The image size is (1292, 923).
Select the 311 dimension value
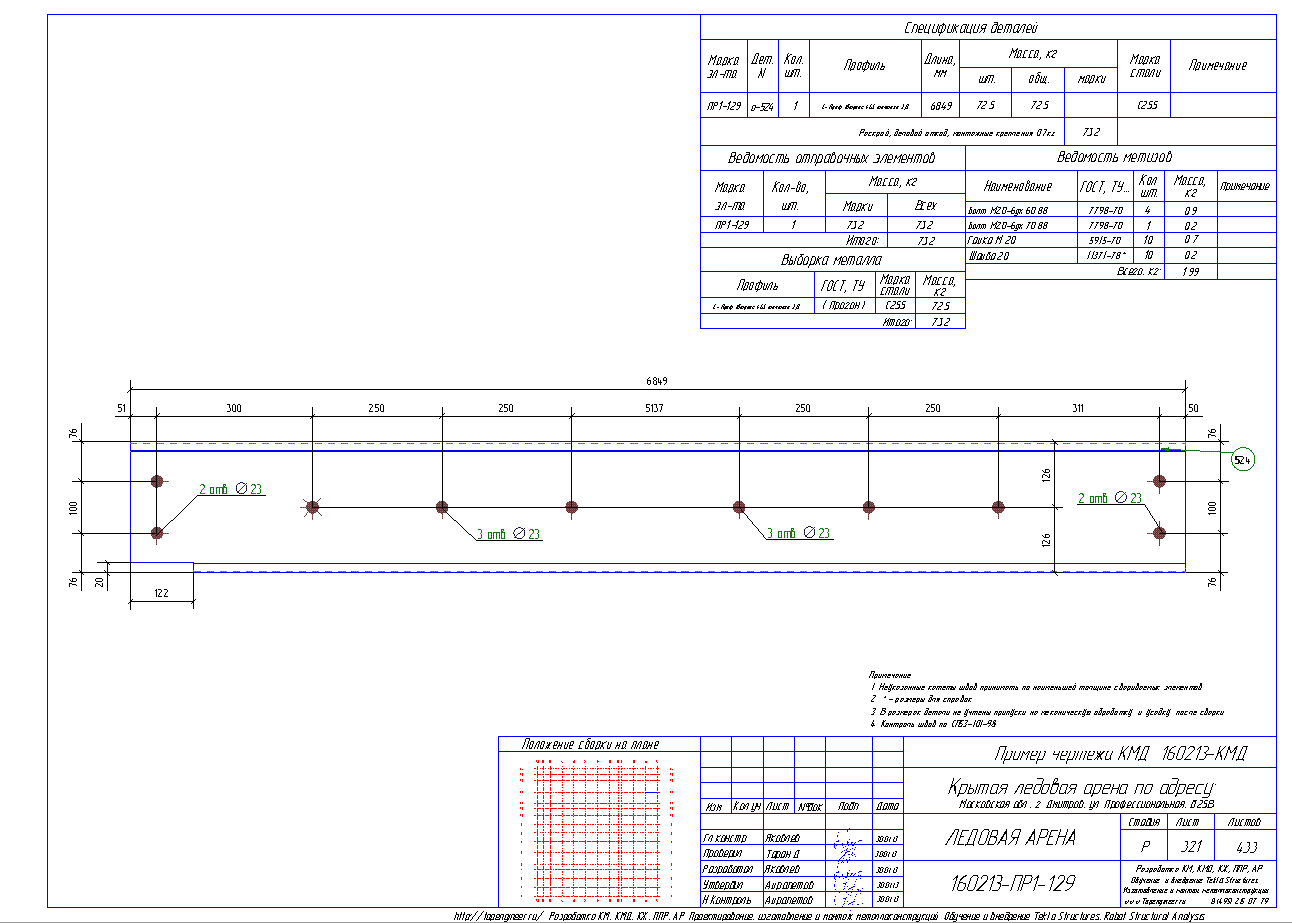(x=1076, y=409)
